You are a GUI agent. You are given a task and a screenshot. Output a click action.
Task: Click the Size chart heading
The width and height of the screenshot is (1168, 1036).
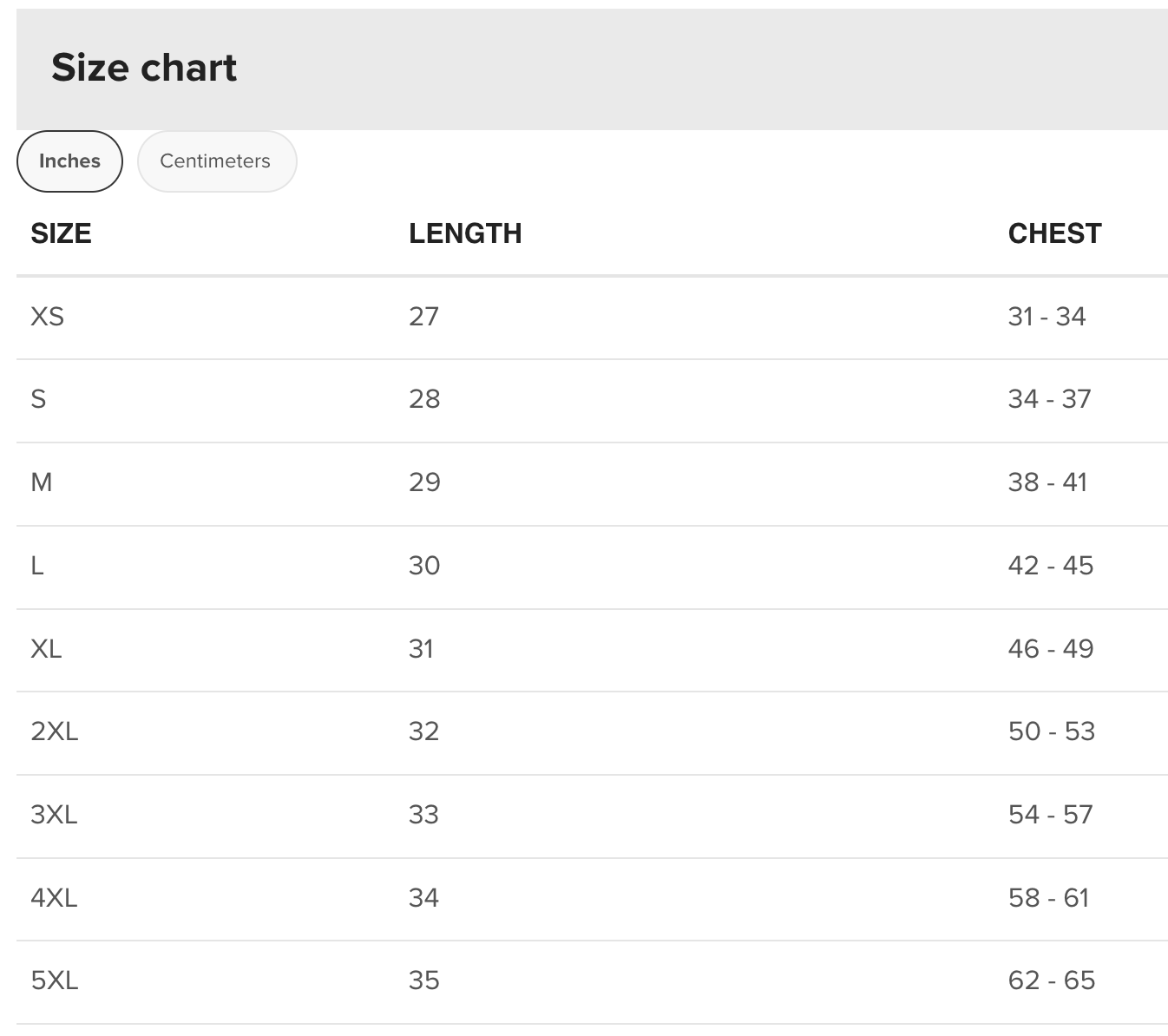144,68
